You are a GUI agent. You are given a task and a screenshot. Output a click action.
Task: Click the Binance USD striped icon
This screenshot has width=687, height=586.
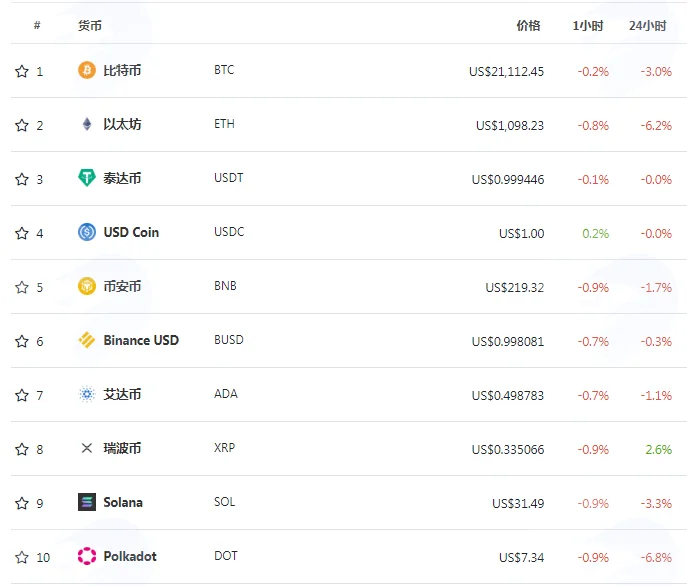coord(87,340)
